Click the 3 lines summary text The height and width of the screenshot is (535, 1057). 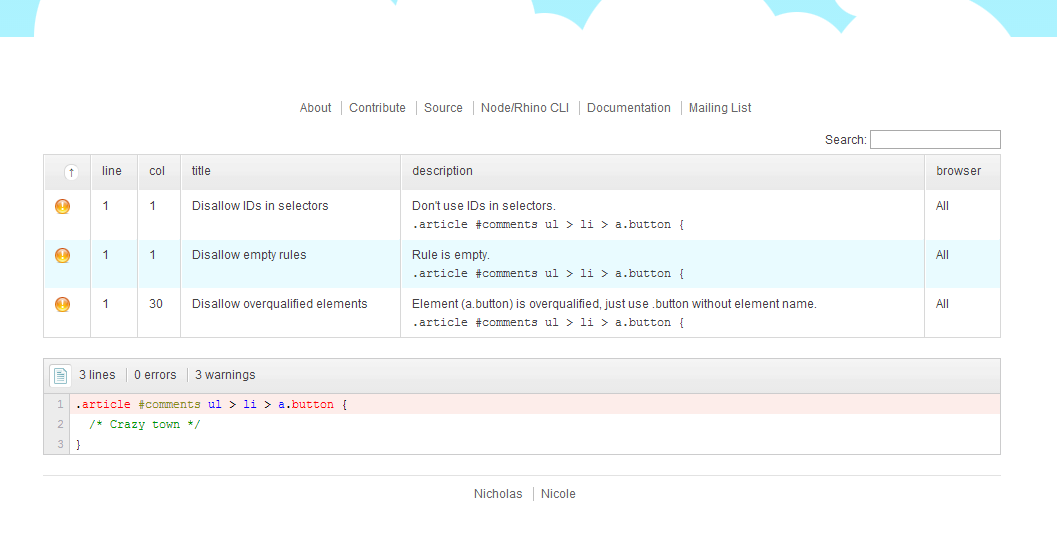97,375
